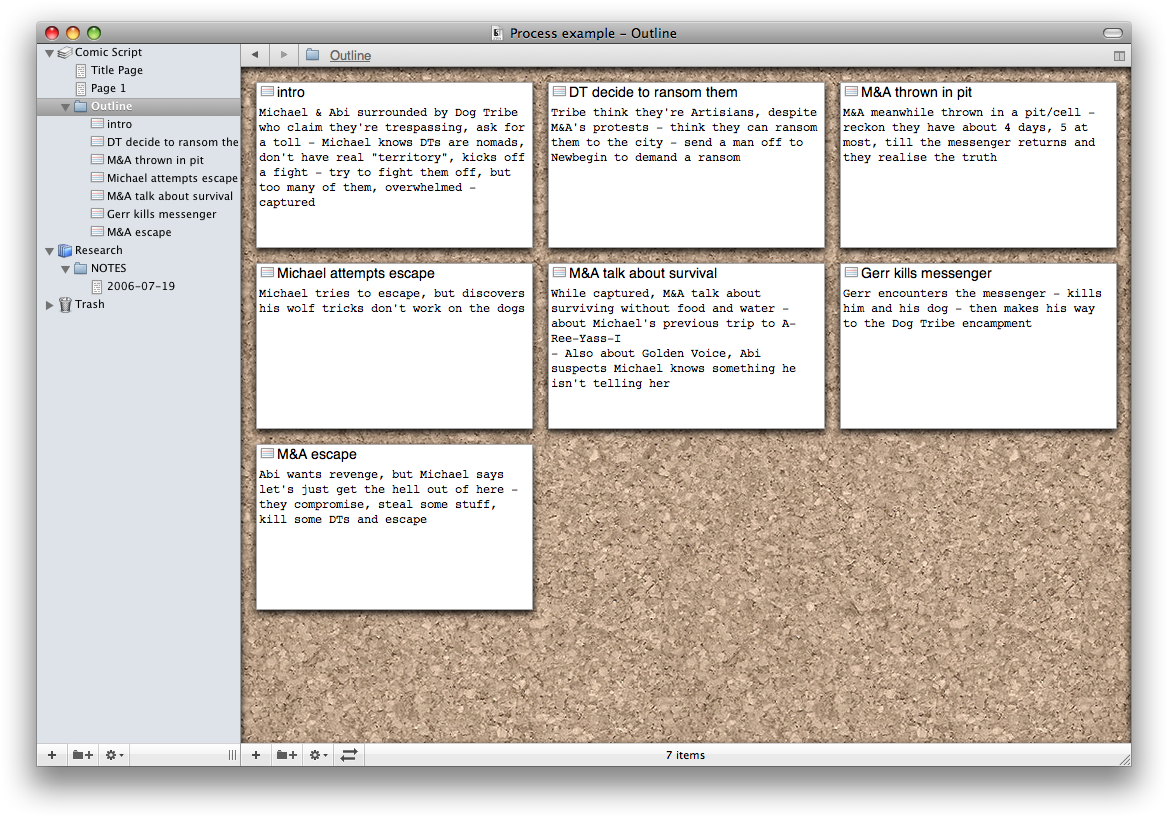The height and width of the screenshot is (817, 1167).
Task: Open gear menu below the corkboard
Action: coord(317,755)
